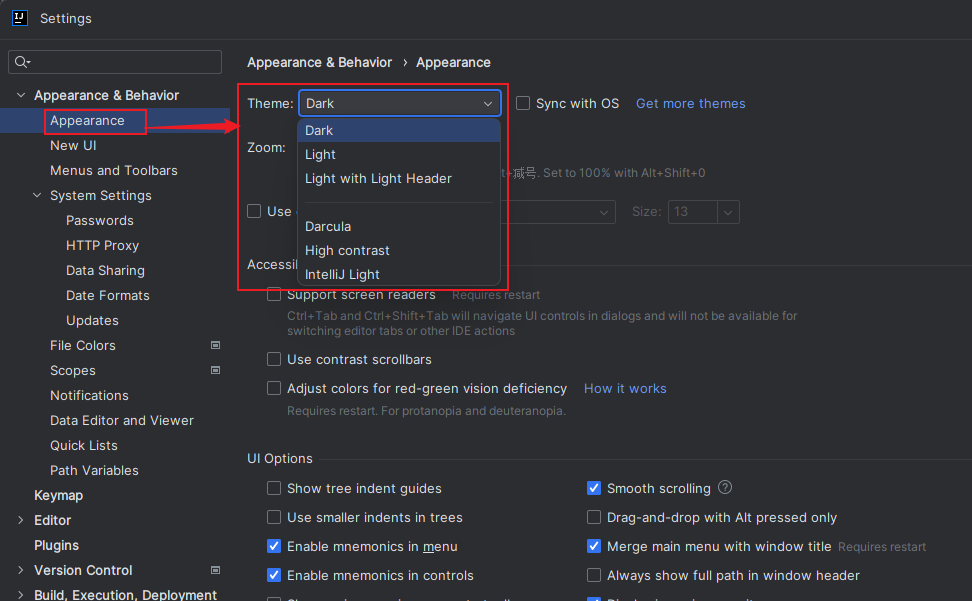Focus the settings search field
This screenshot has height=601, width=972.
tap(115, 62)
